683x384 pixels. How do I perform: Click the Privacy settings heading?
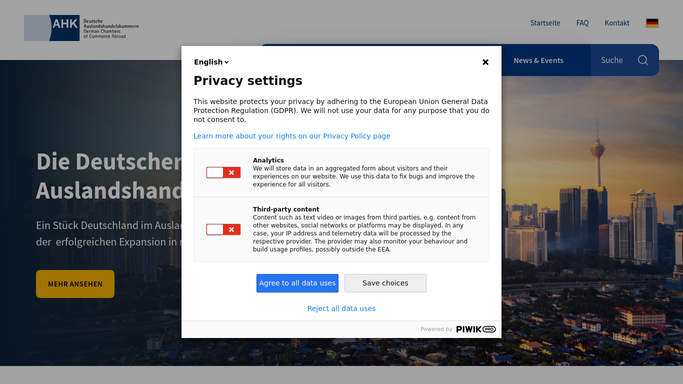[248, 81]
